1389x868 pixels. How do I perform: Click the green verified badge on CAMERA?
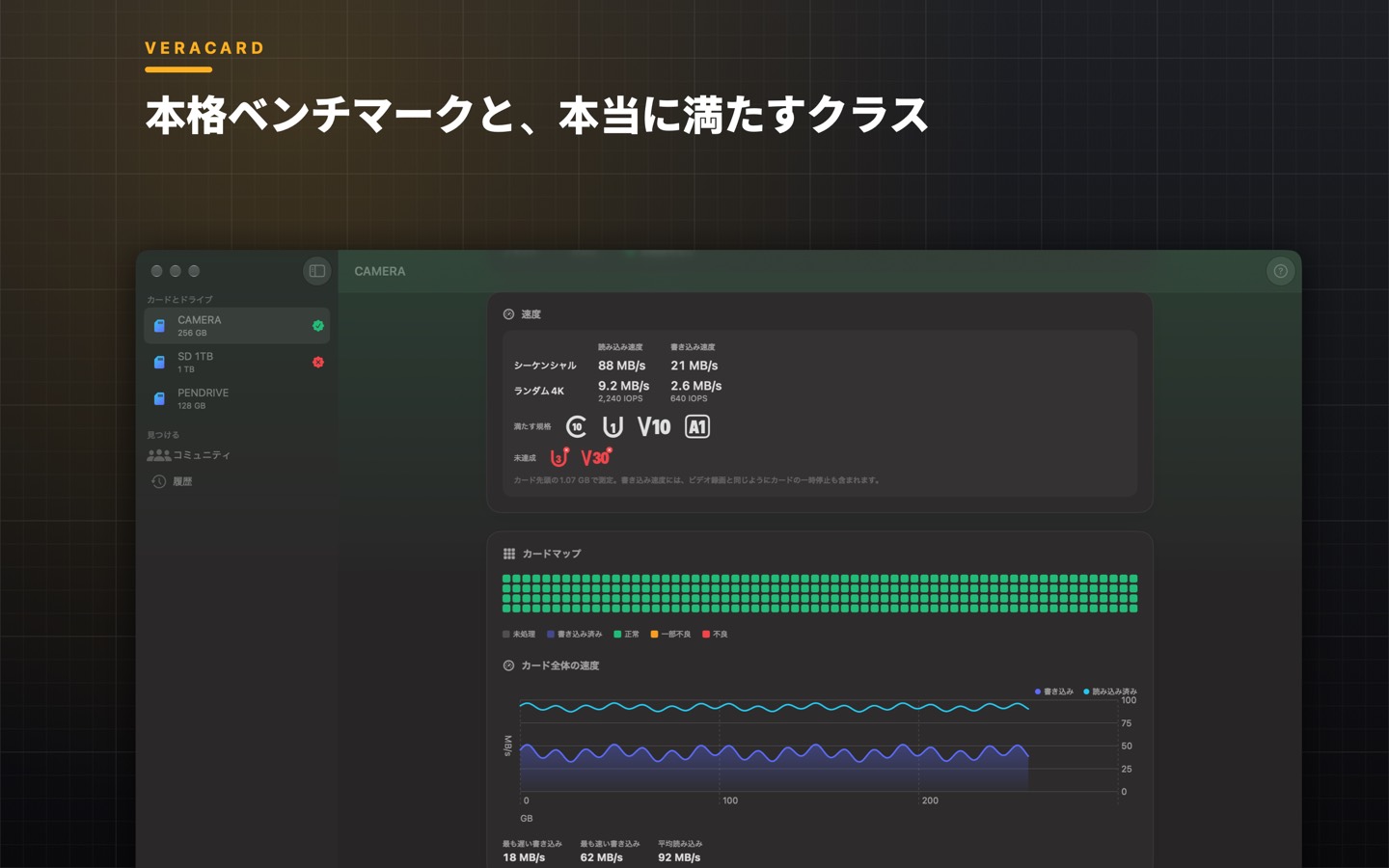[x=318, y=326]
